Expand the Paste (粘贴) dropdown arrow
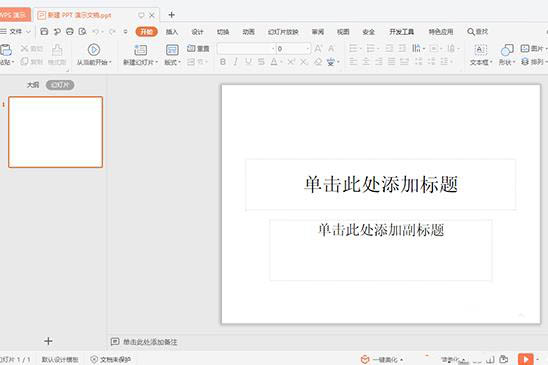548x365 pixels. (13, 62)
